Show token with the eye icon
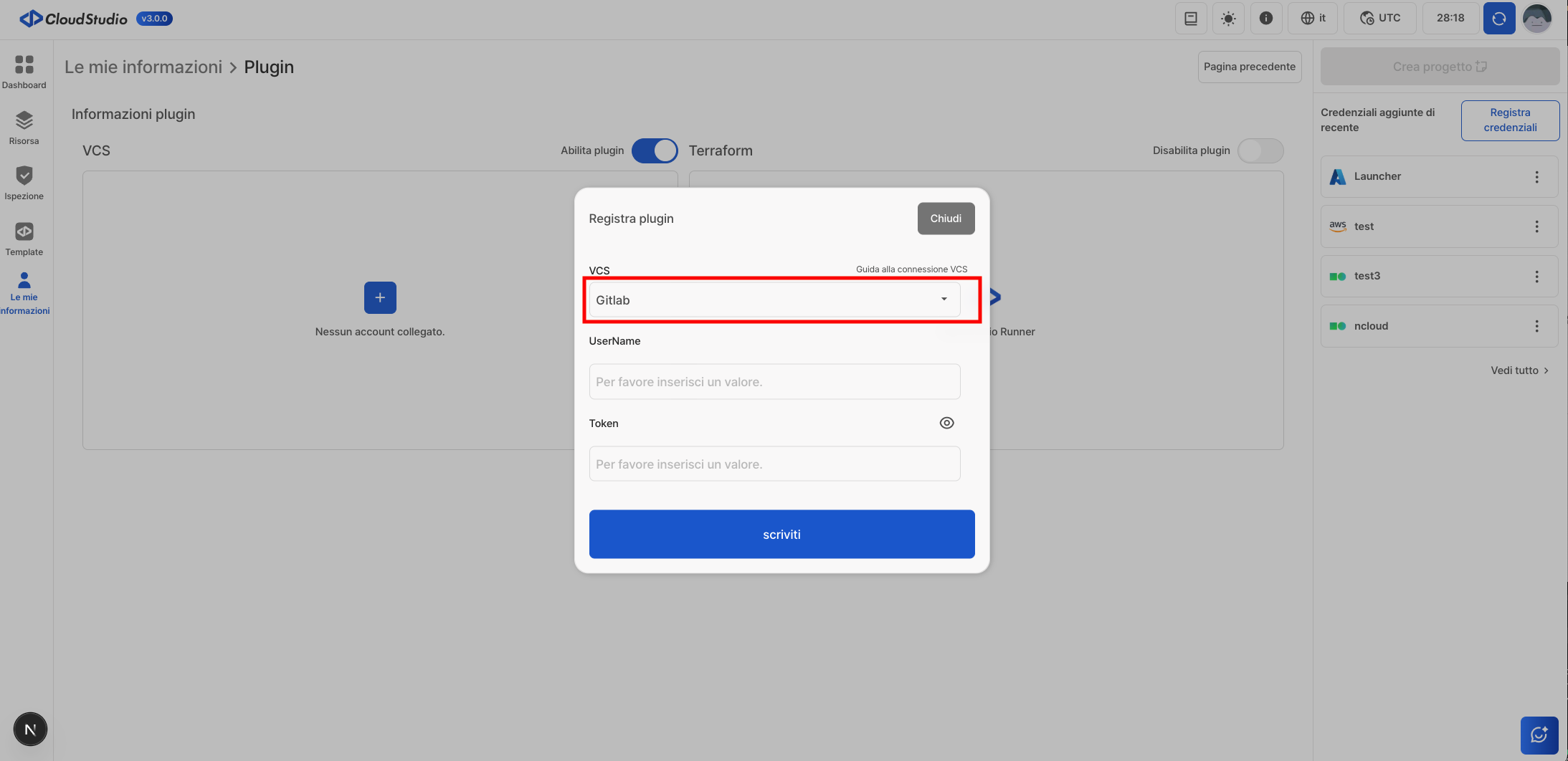 [x=946, y=423]
